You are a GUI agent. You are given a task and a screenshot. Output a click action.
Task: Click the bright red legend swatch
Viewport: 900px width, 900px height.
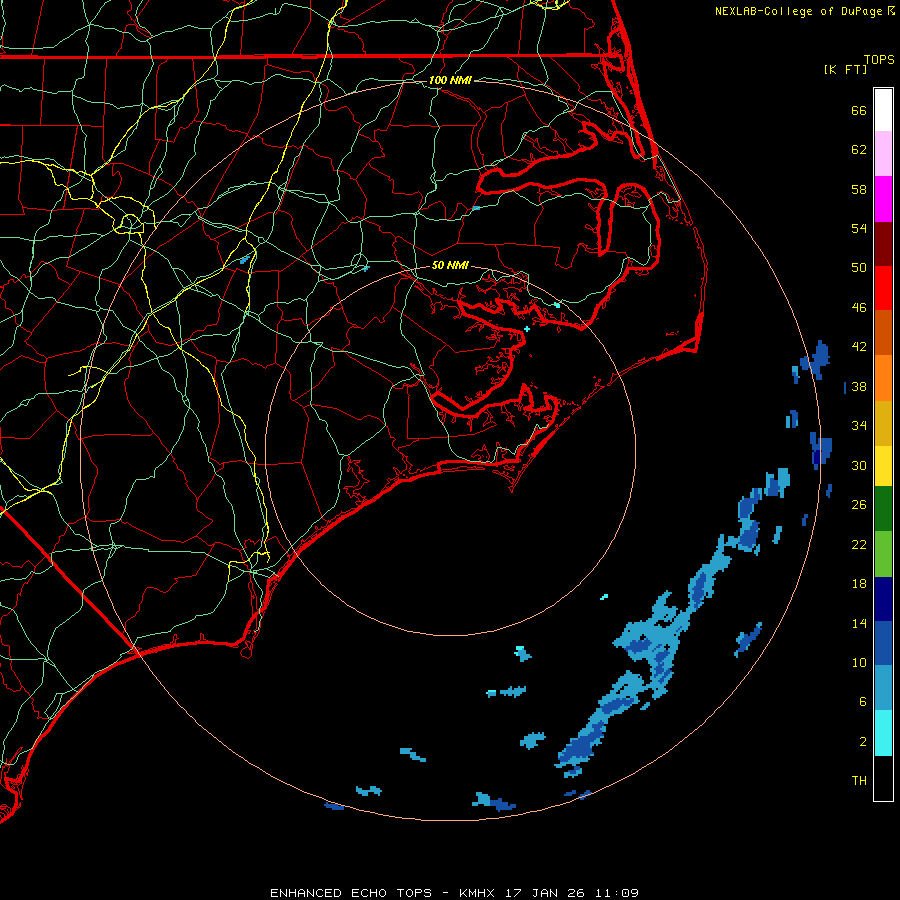(x=883, y=288)
